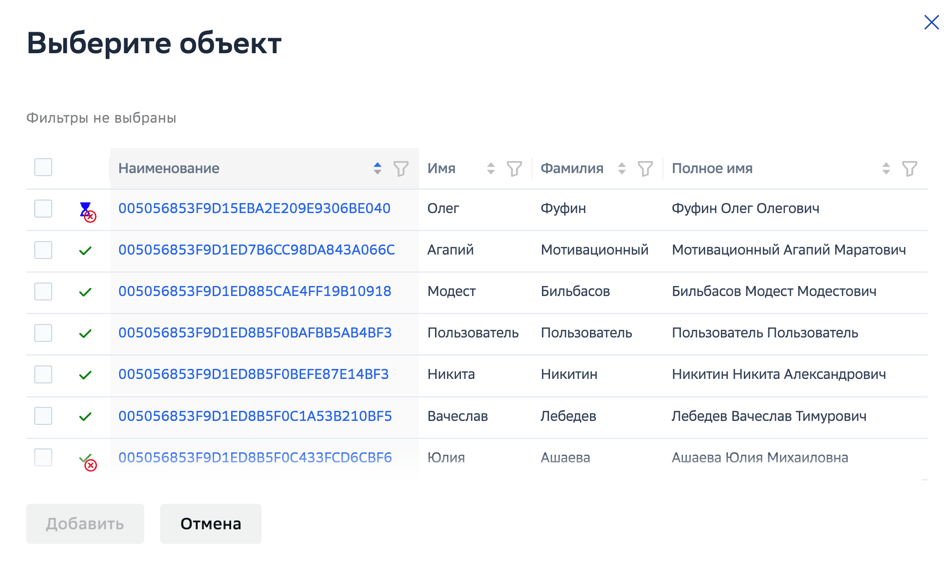Sort table by Наименование column arrows

point(378,168)
